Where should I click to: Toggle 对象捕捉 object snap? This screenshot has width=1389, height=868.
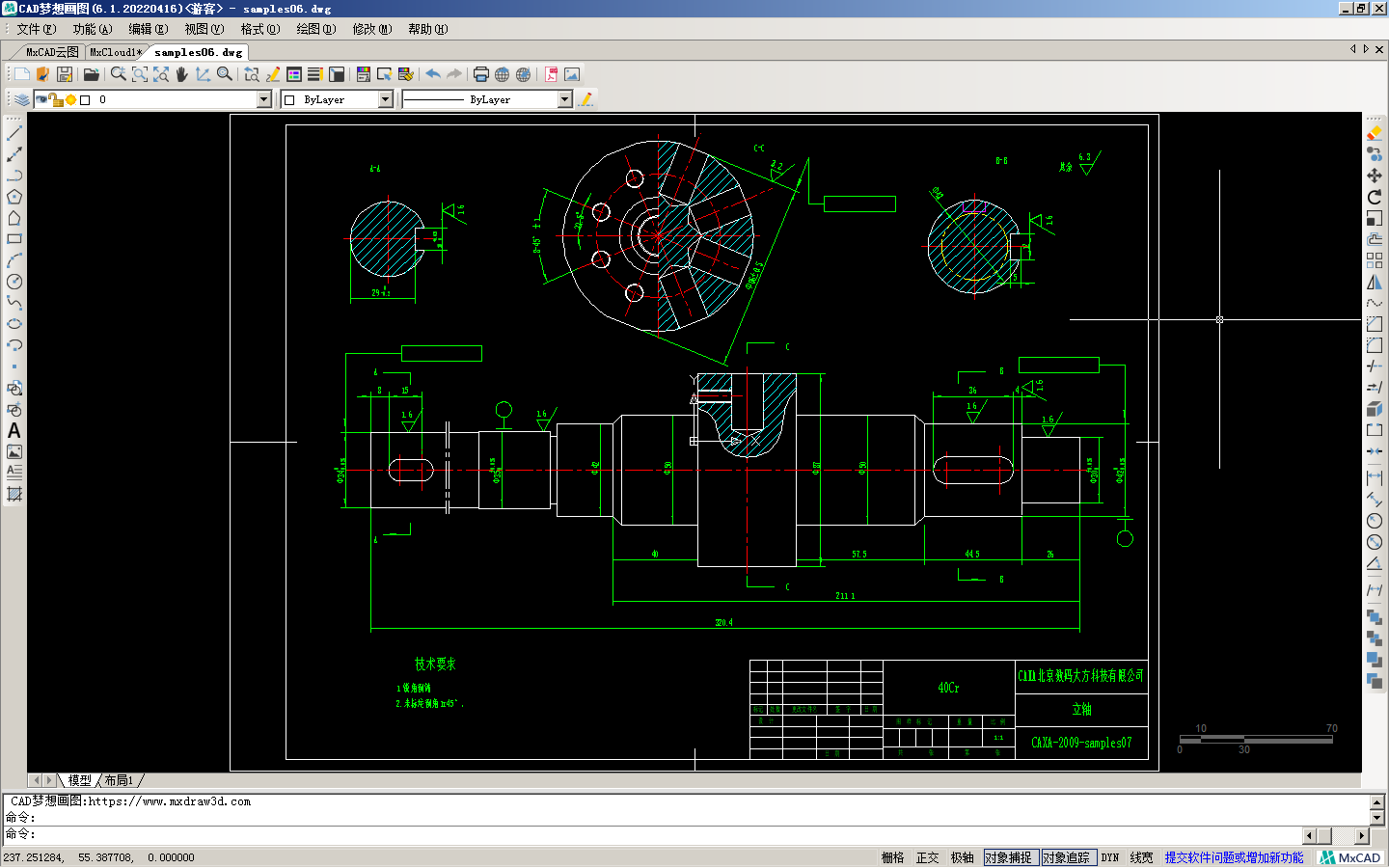[x=1008, y=857]
